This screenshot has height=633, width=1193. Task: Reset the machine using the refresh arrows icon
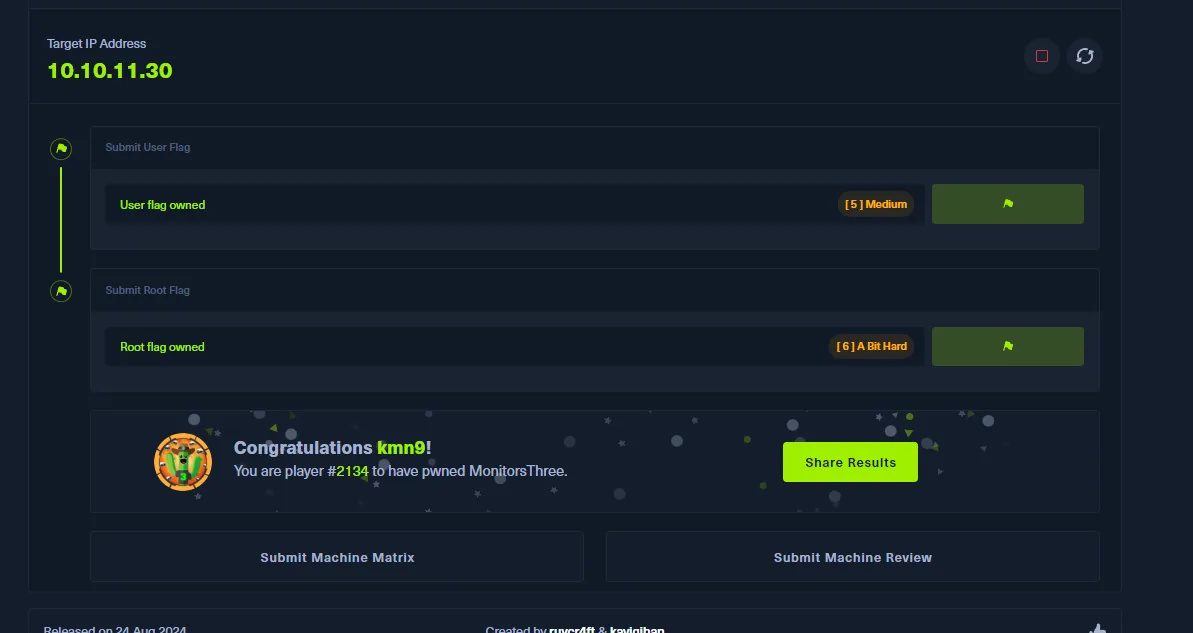point(1085,56)
